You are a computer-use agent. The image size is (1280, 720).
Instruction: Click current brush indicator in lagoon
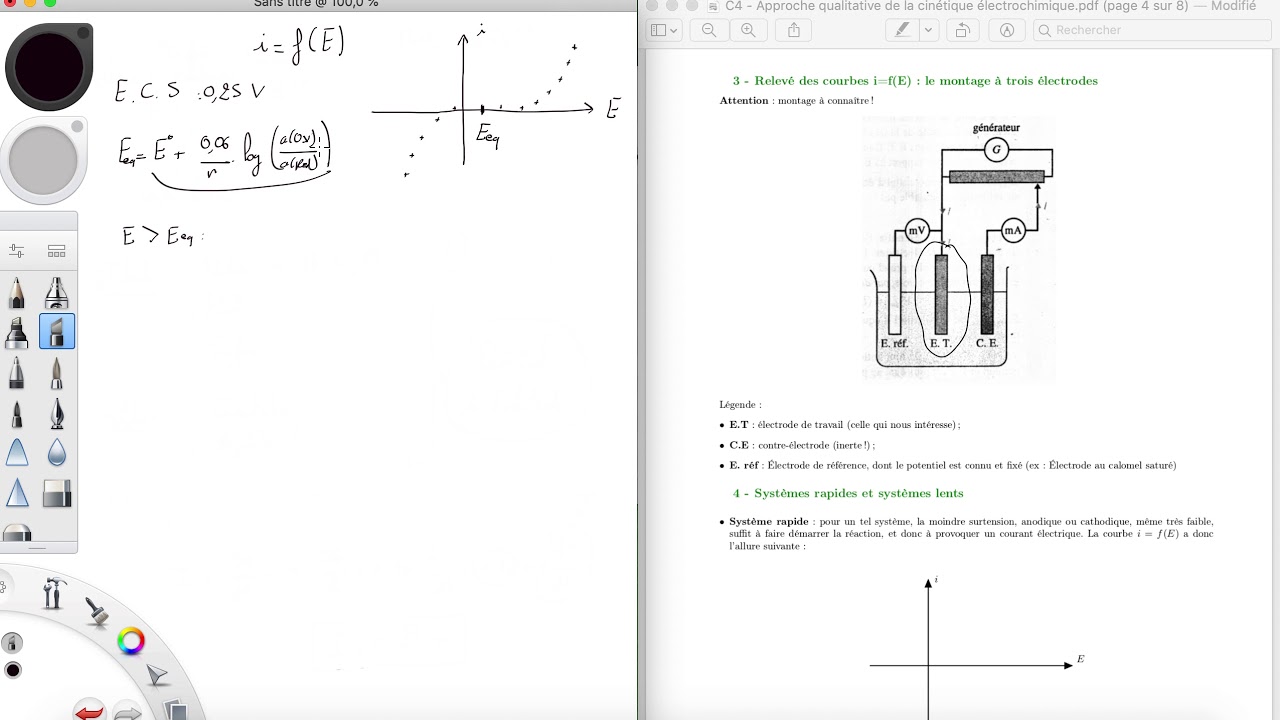tap(12, 643)
